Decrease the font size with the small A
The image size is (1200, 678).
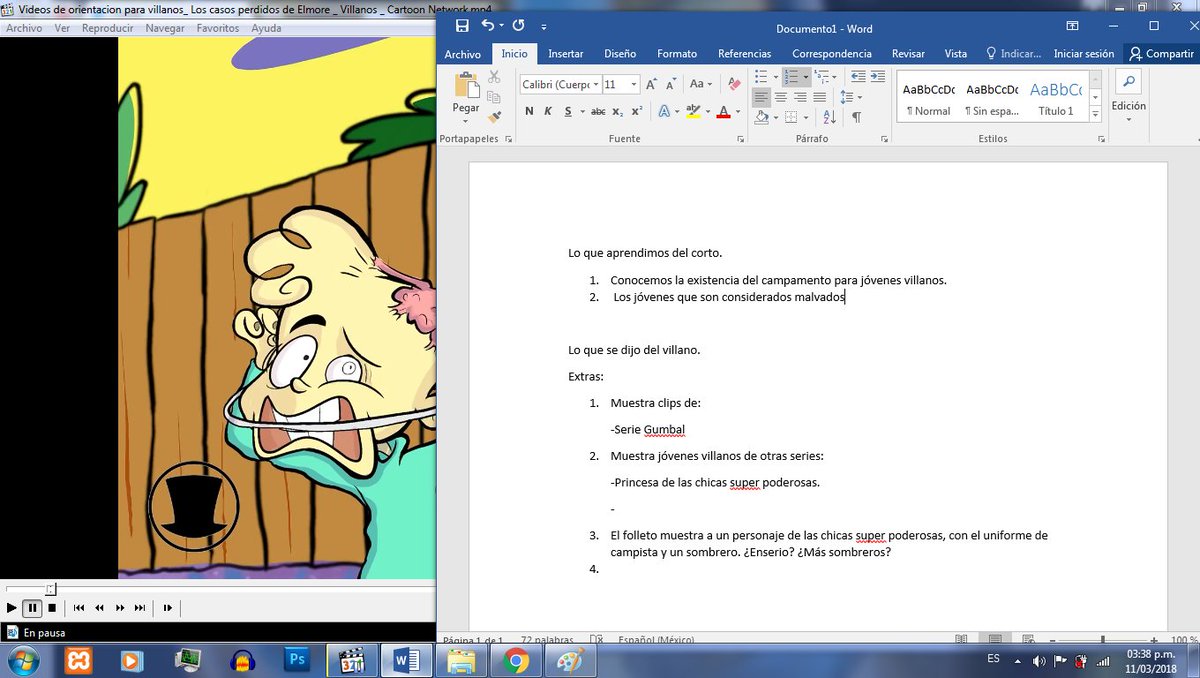673,85
